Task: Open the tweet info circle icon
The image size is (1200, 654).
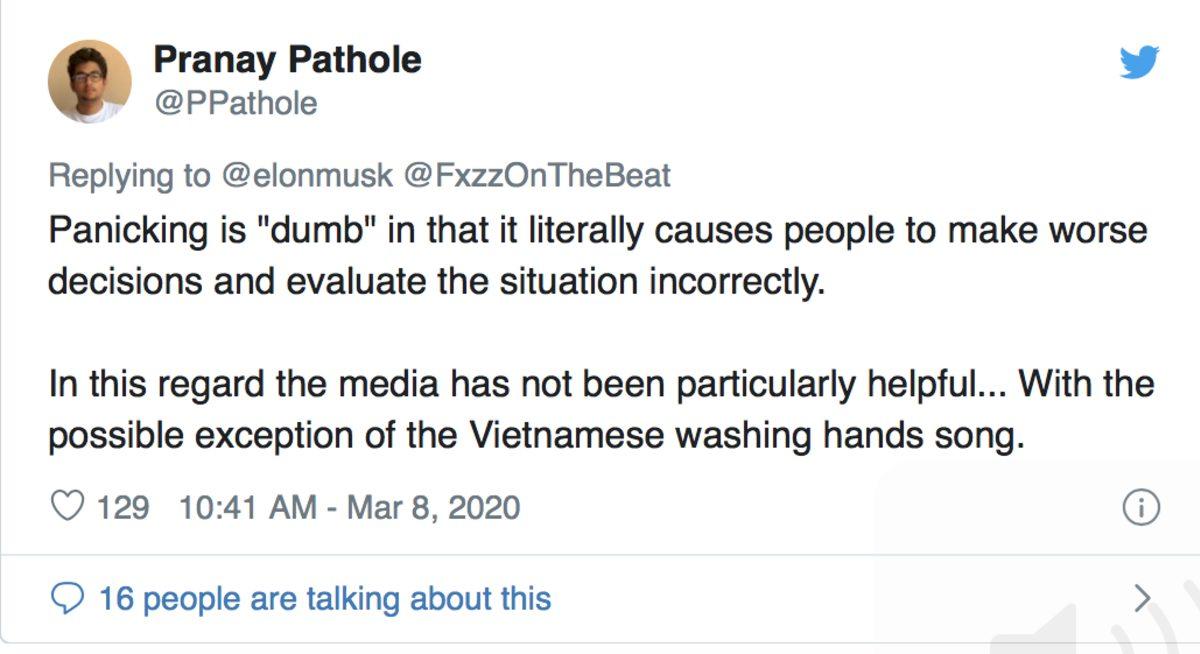Action: pyautogui.click(x=1141, y=508)
